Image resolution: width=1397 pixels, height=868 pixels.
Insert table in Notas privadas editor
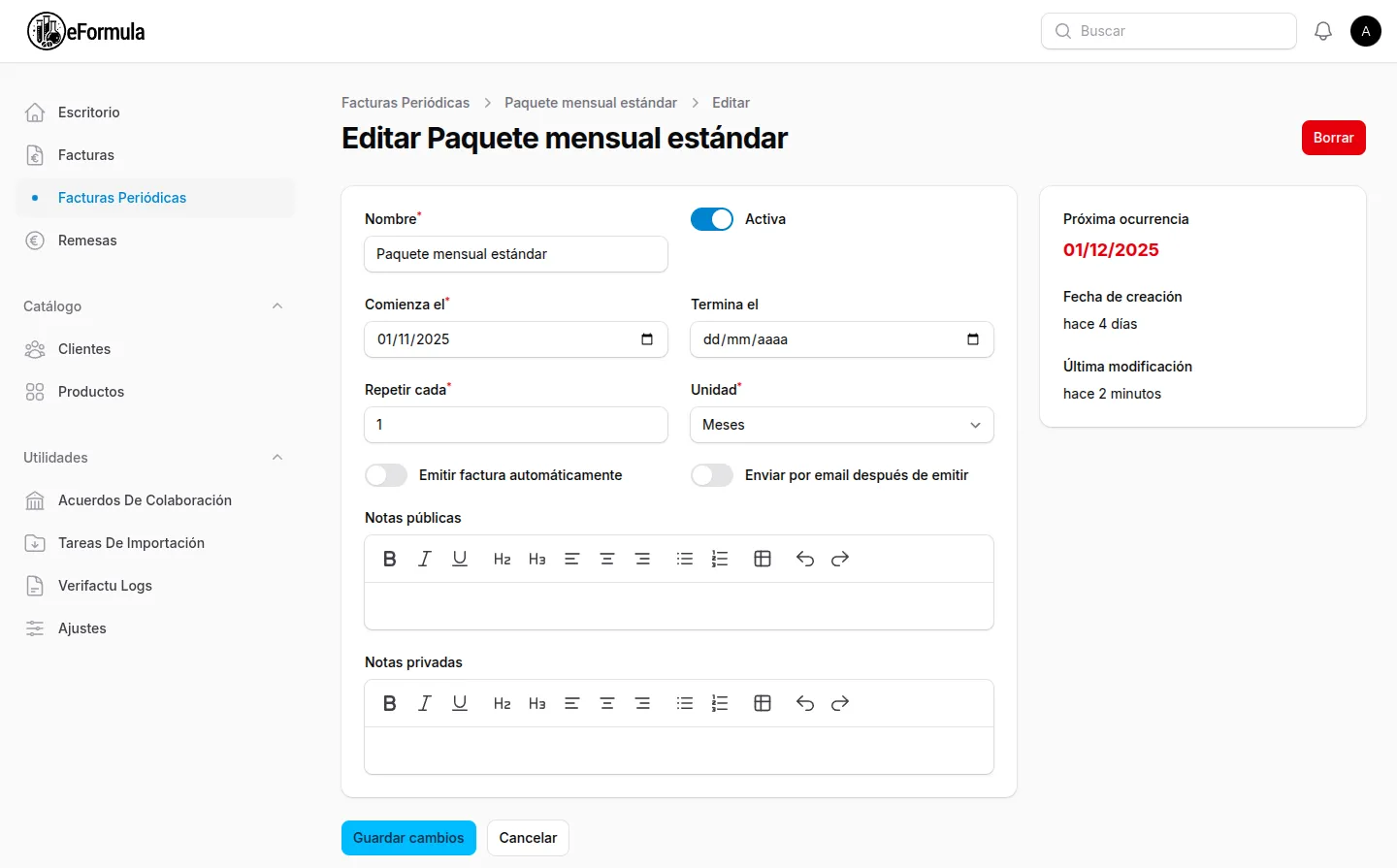coord(763,703)
